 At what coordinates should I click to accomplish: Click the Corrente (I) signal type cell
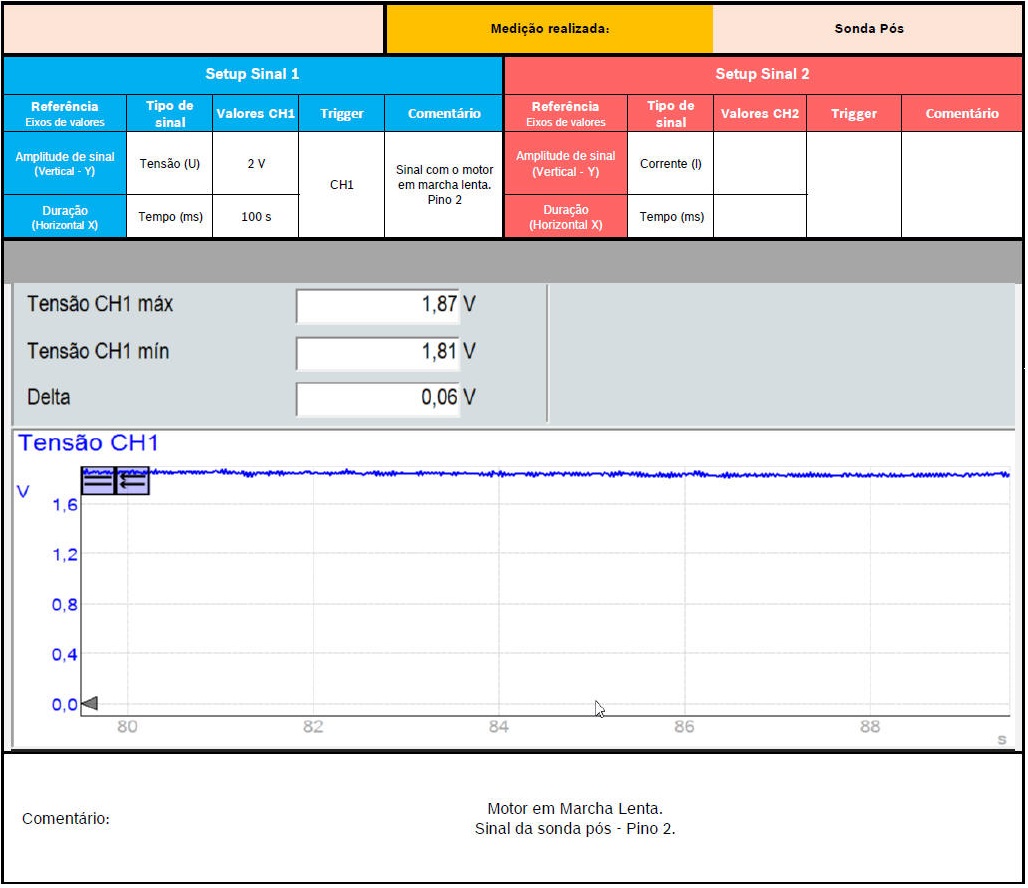coord(670,163)
